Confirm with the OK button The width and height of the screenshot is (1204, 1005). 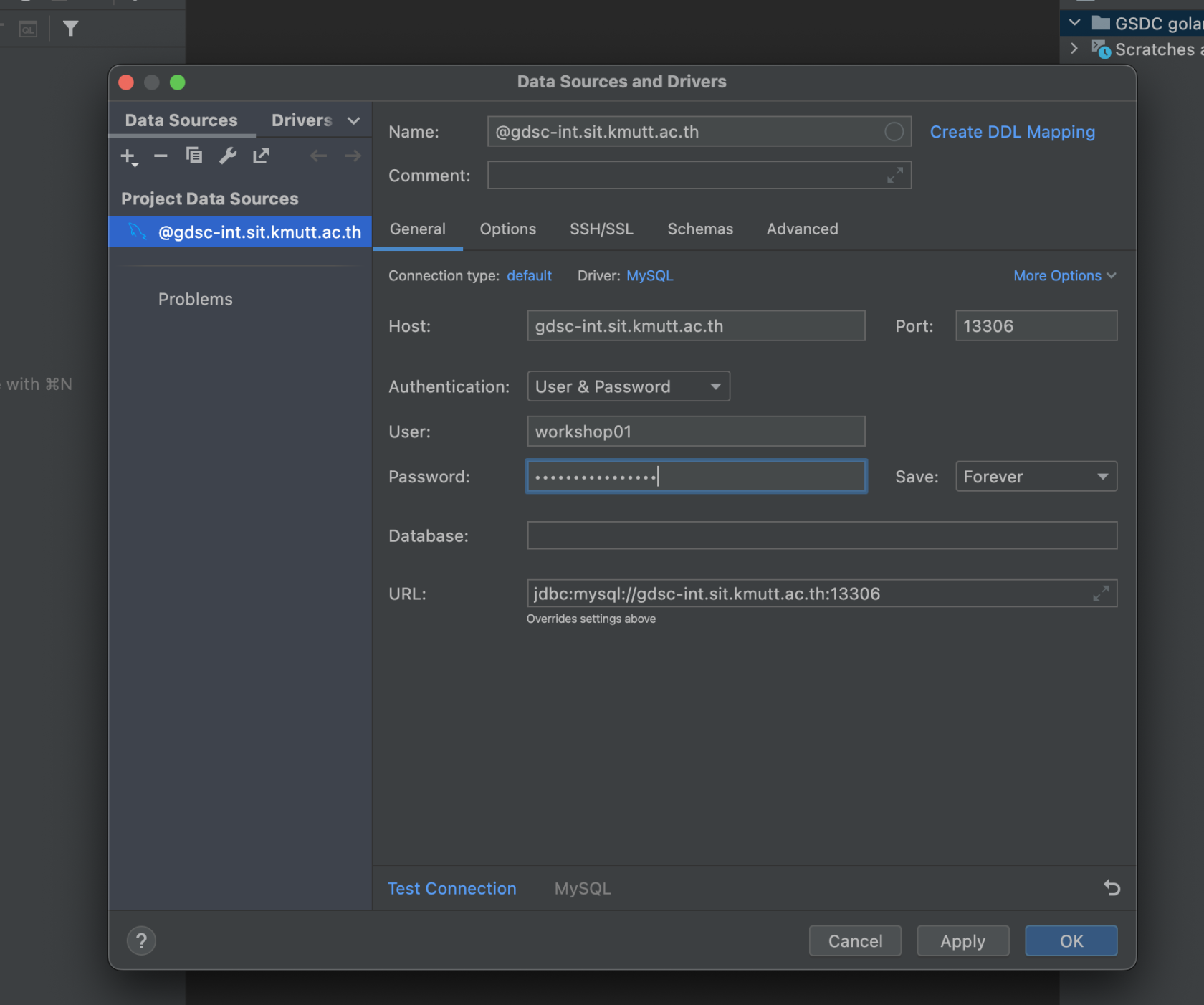(1071, 940)
